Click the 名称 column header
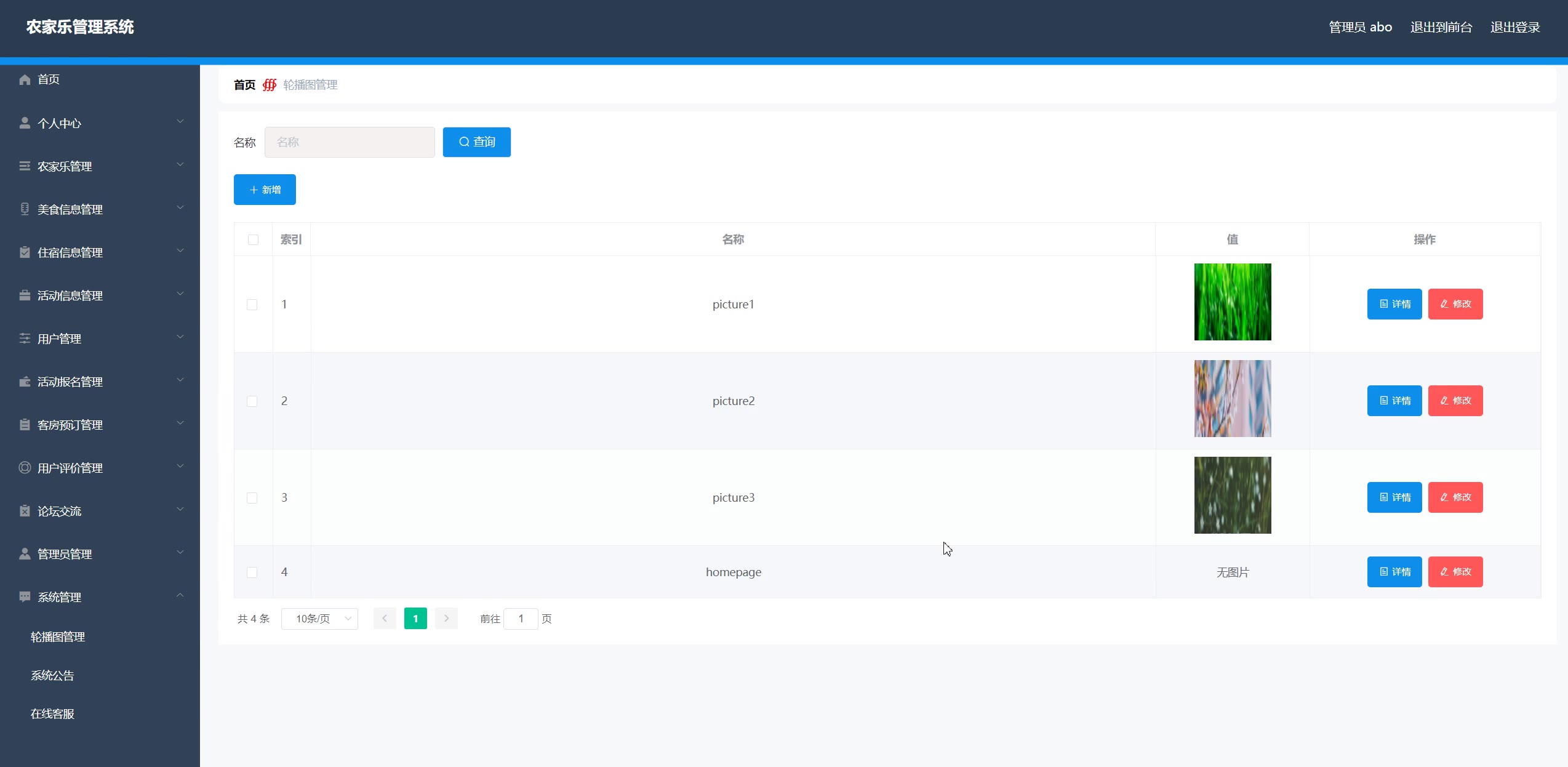1568x767 pixels. [x=733, y=239]
